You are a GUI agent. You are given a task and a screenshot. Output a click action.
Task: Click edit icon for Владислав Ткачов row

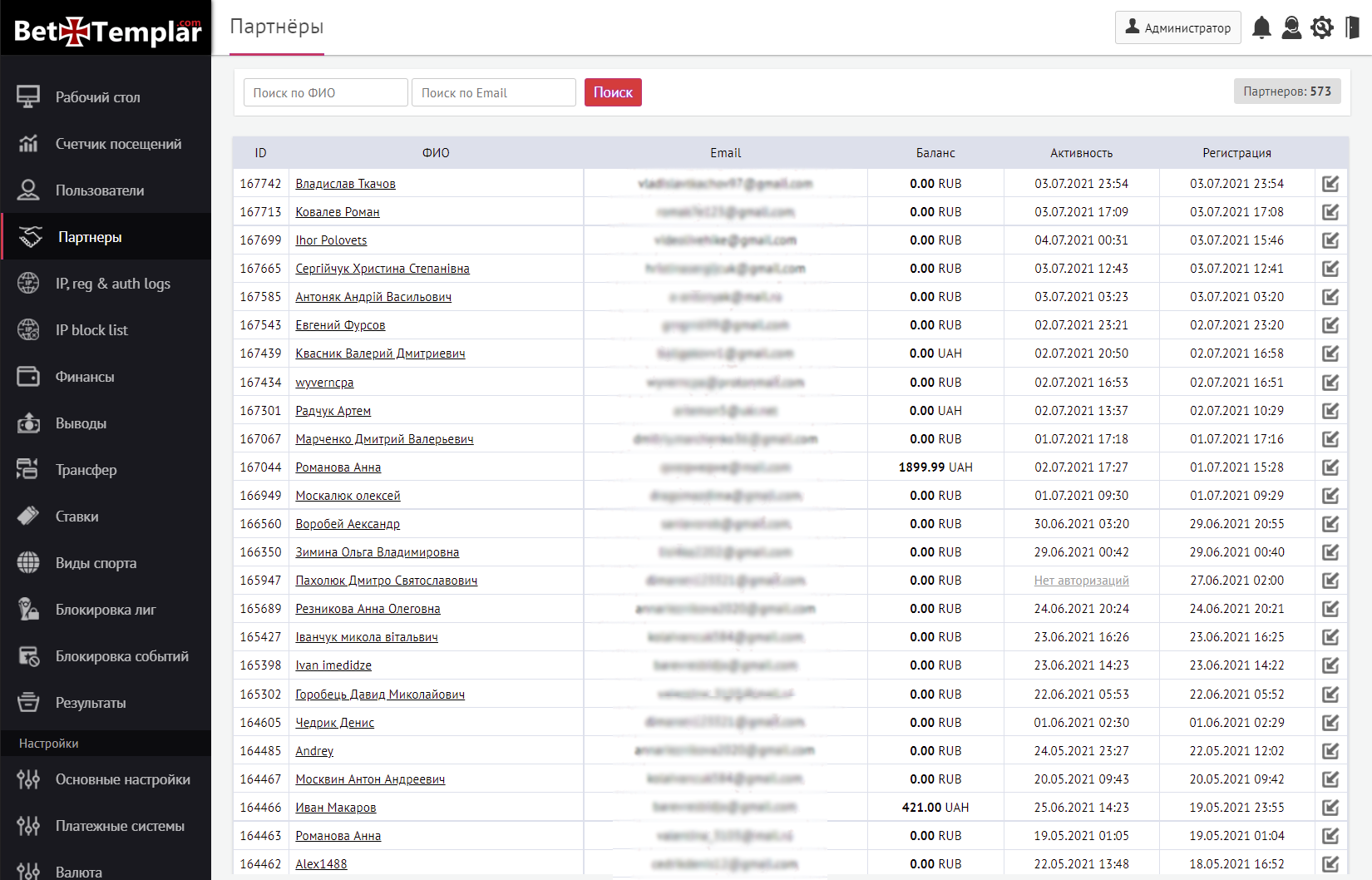pos(1330,184)
